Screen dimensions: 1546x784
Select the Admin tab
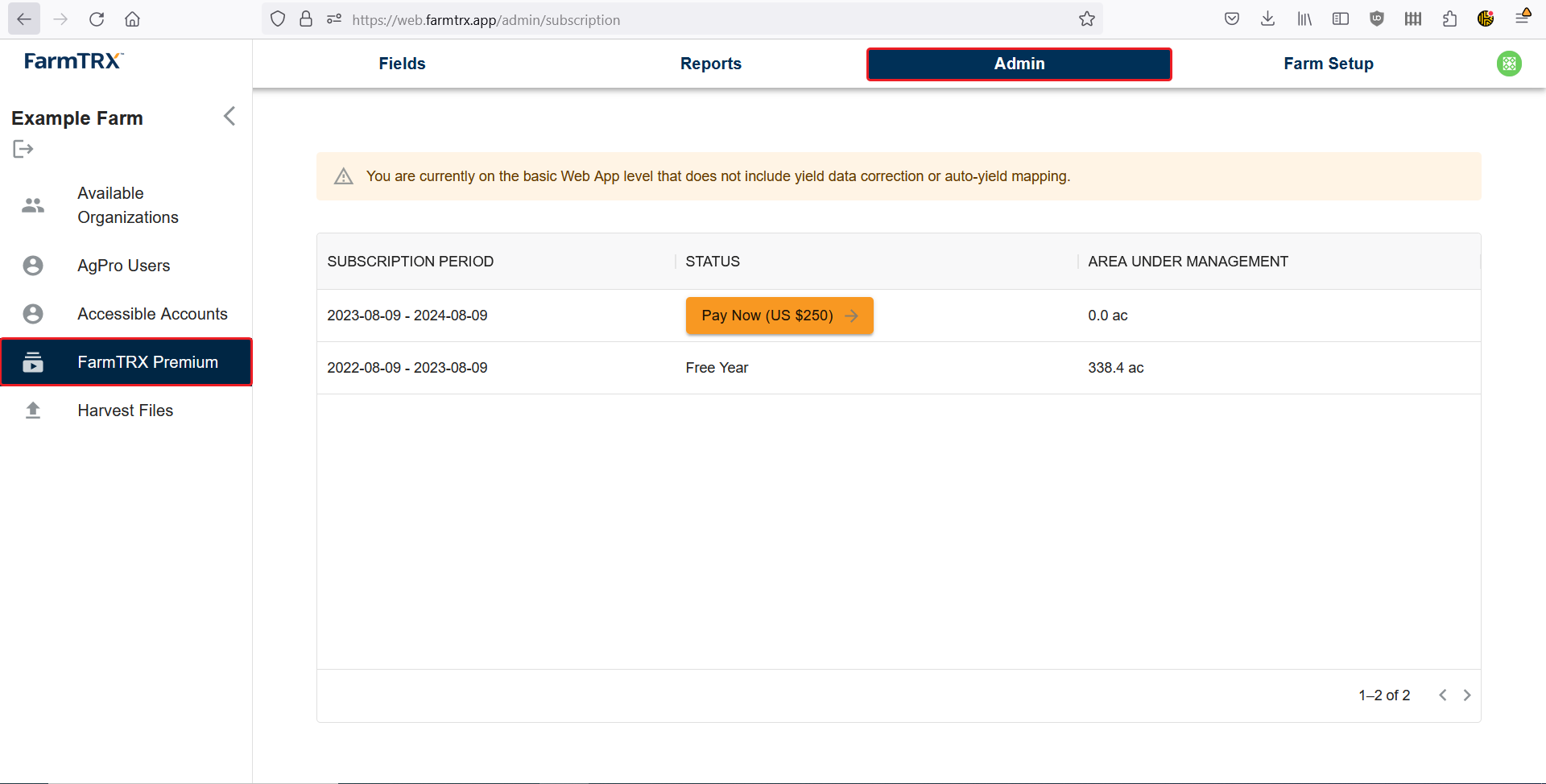click(1019, 64)
